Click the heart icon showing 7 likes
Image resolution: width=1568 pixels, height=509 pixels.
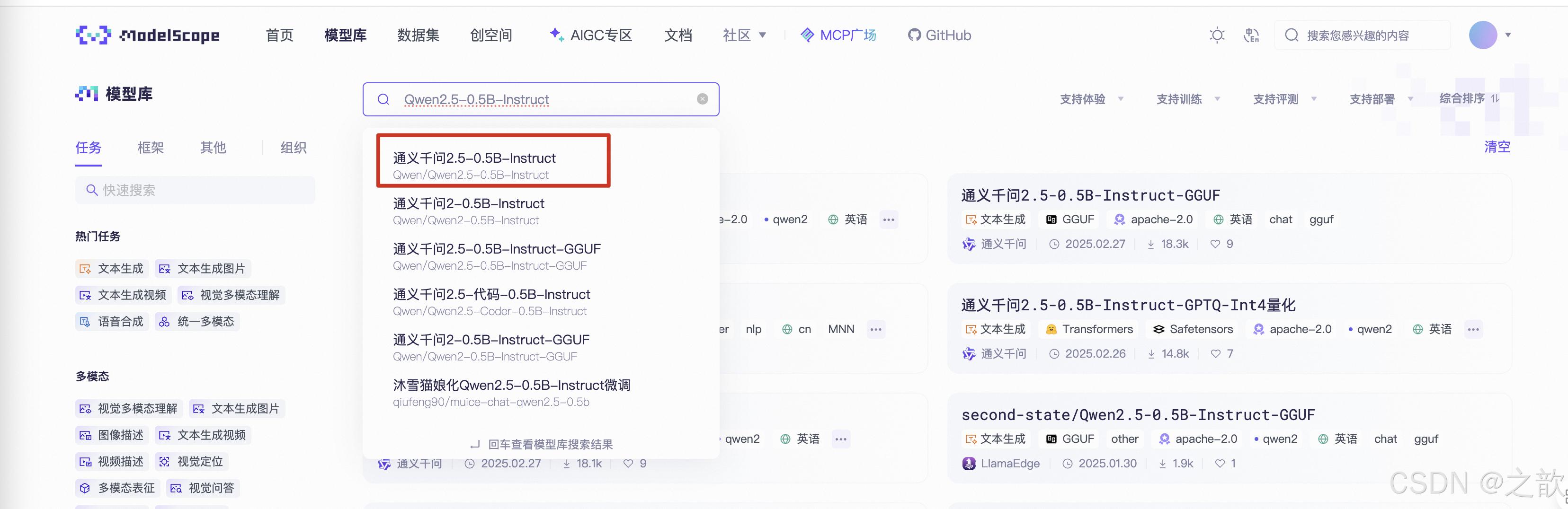(1216, 354)
